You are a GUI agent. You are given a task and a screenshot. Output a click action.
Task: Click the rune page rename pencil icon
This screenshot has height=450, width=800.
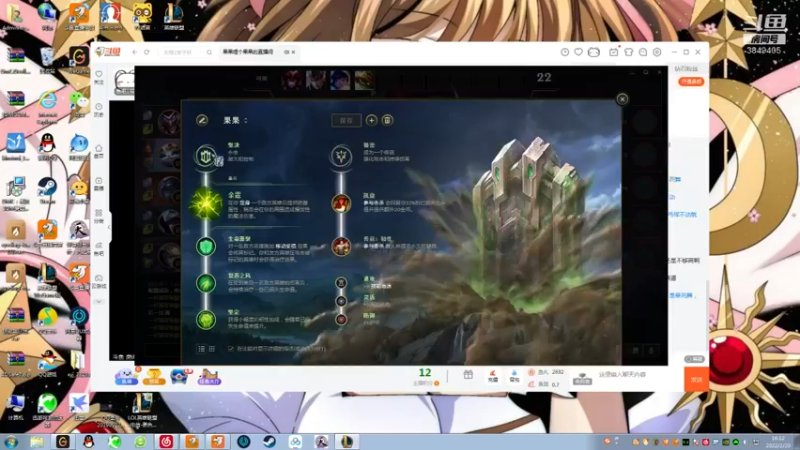coord(202,120)
